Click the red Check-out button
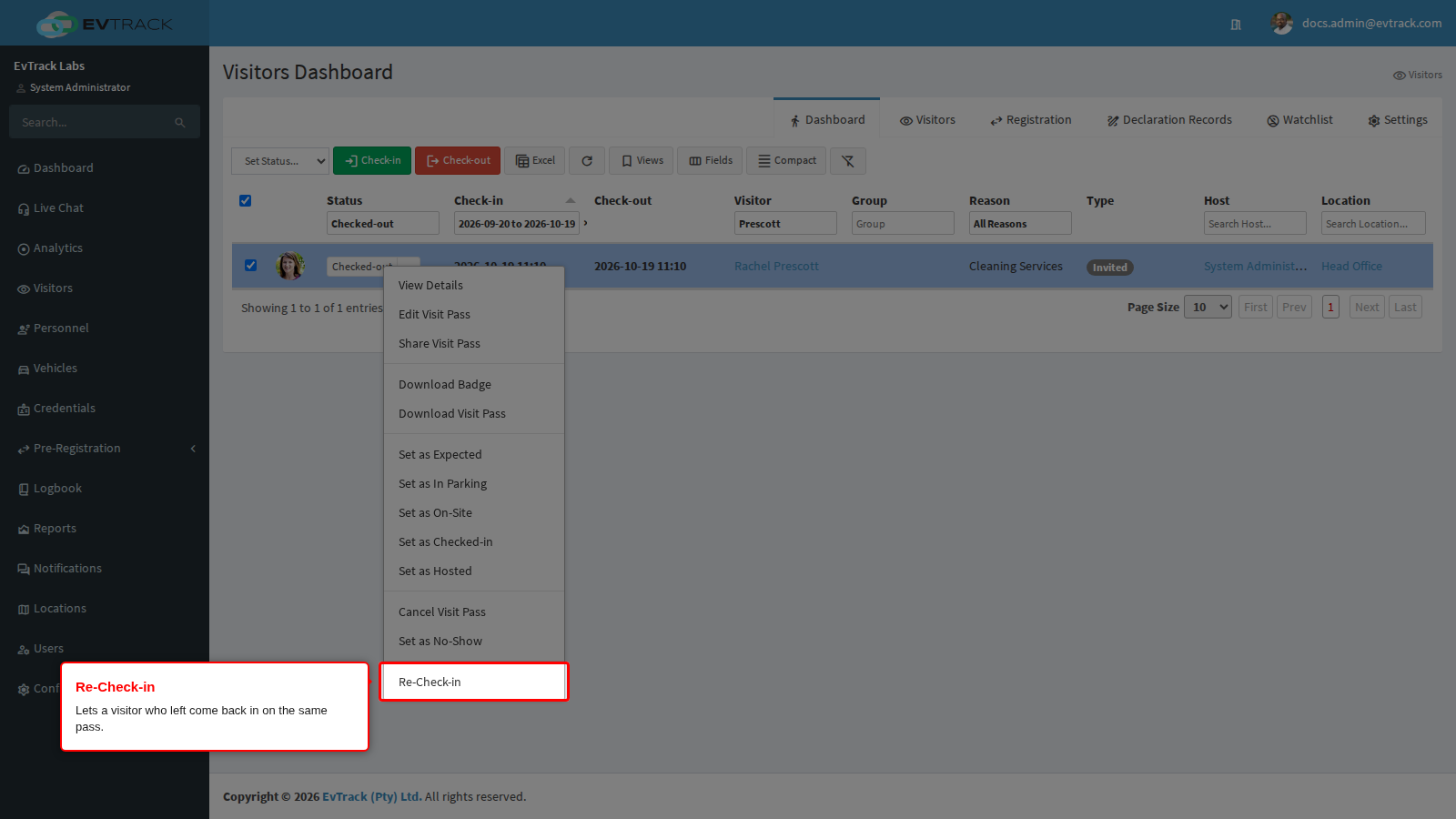Screen dimensions: 1456x819 (458, 161)
